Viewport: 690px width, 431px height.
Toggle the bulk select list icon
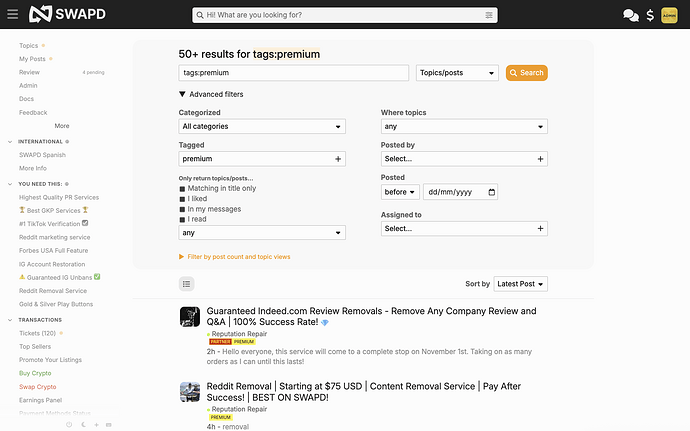point(187,284)
